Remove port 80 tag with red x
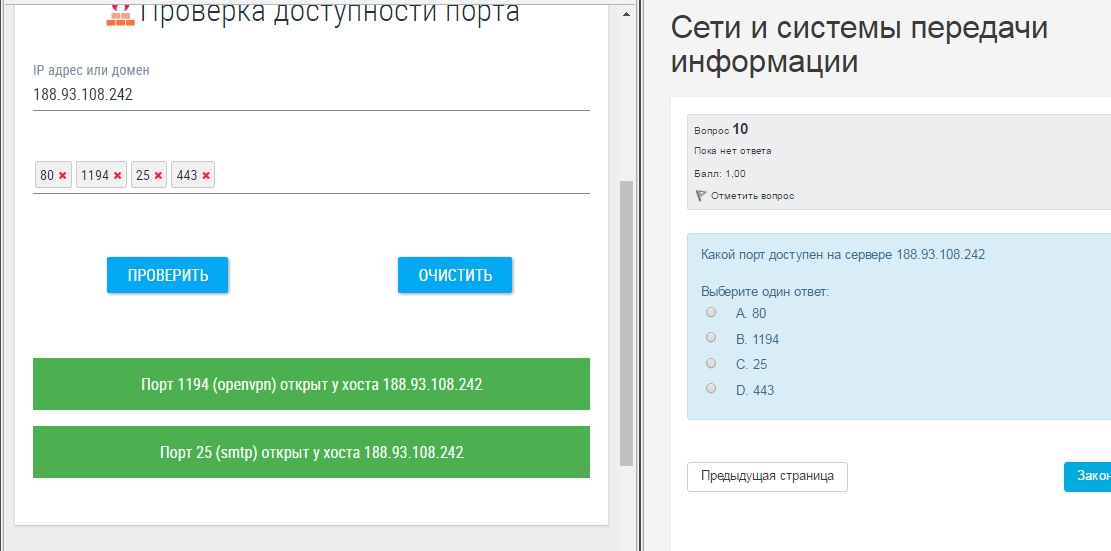 point(63,176)
